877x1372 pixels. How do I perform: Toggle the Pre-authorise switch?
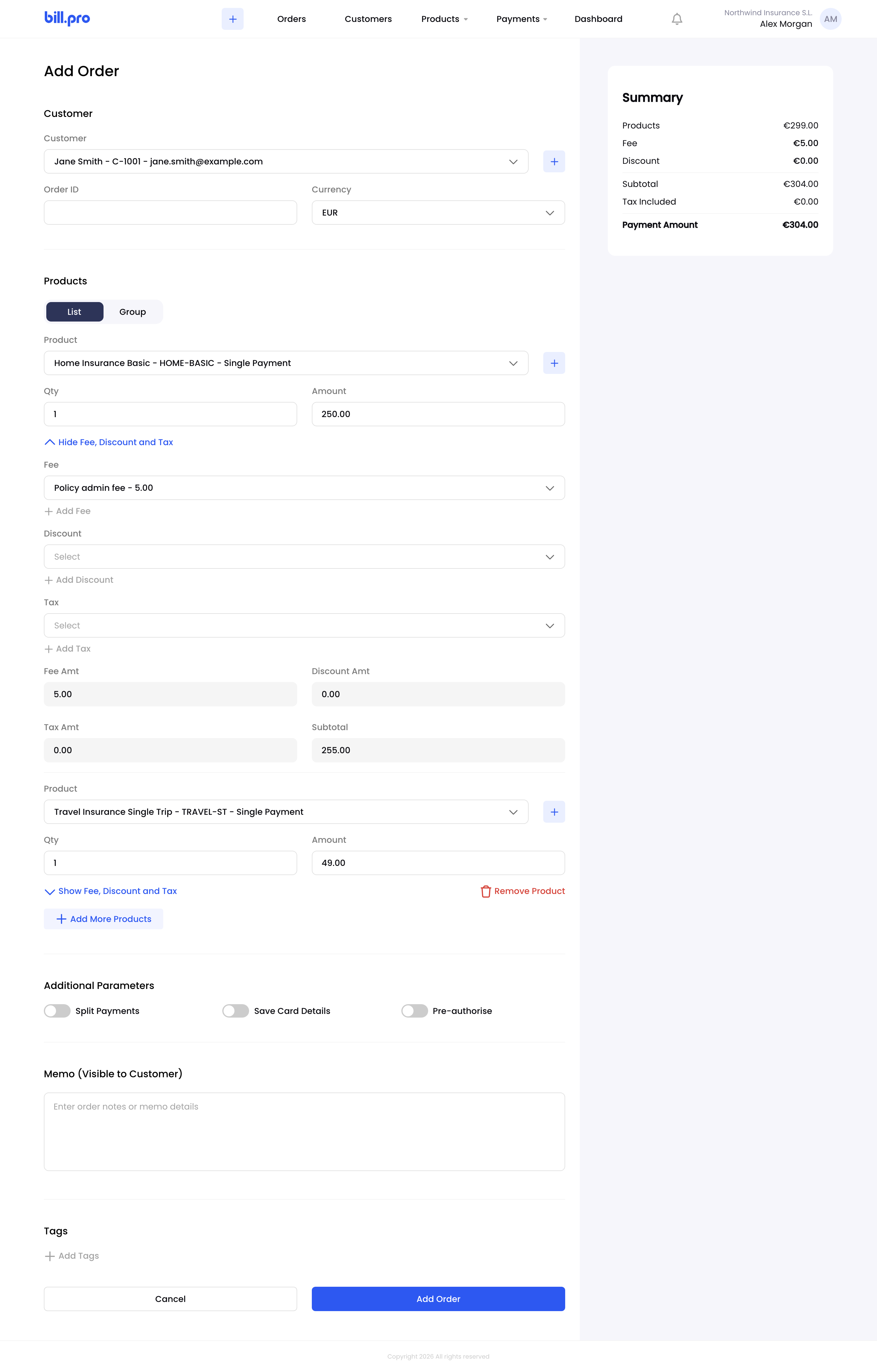tap(414, 1011)
